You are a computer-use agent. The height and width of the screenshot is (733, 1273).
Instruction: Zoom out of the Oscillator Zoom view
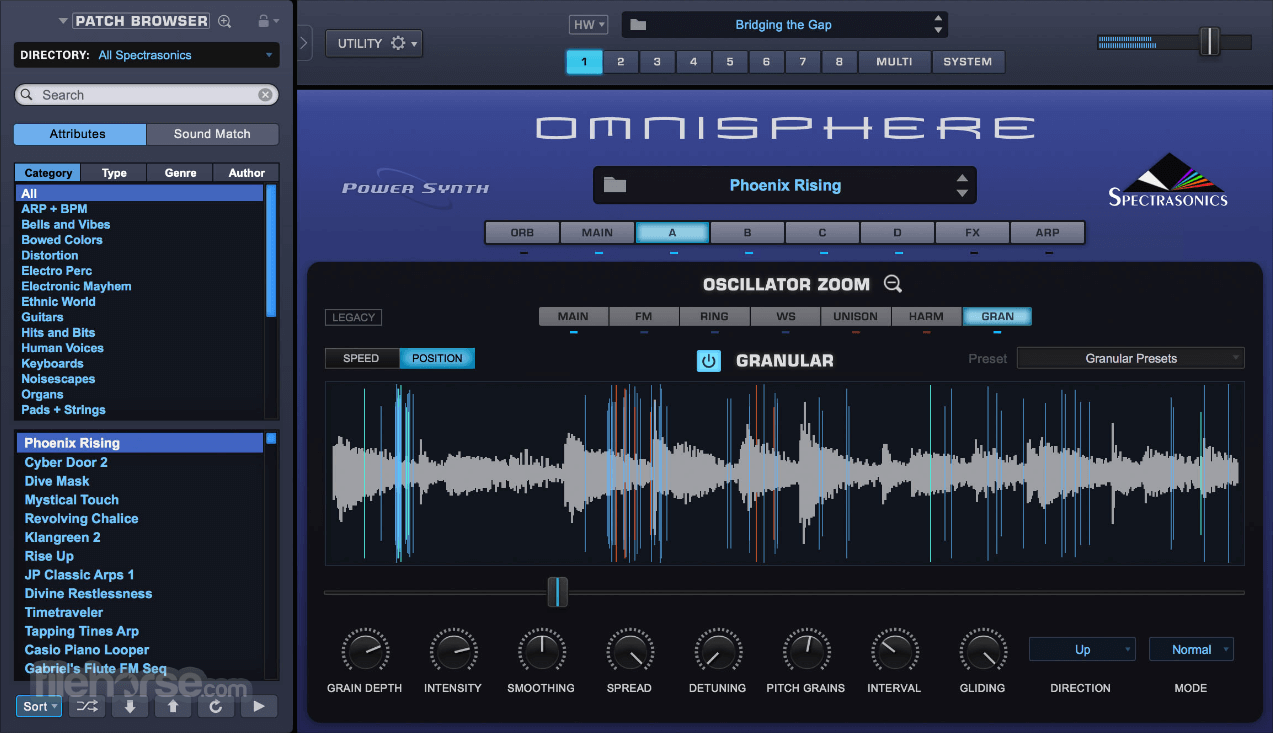893,284
